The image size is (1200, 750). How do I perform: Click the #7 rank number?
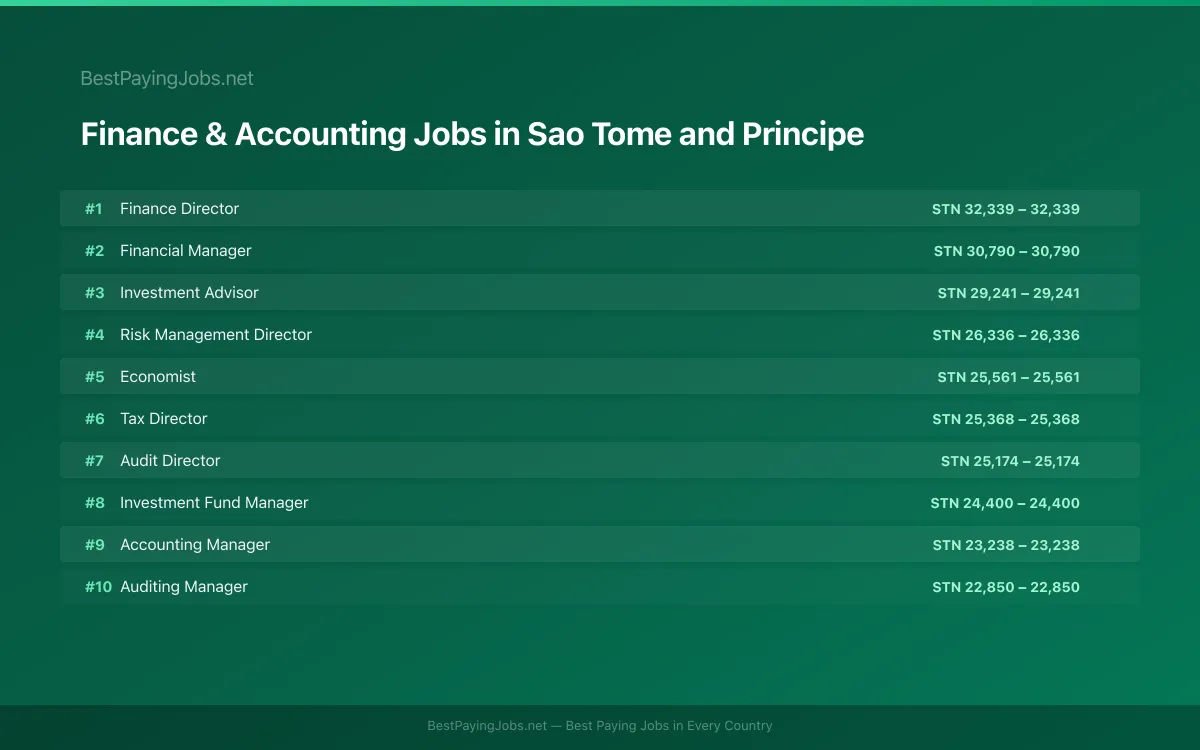94,460
